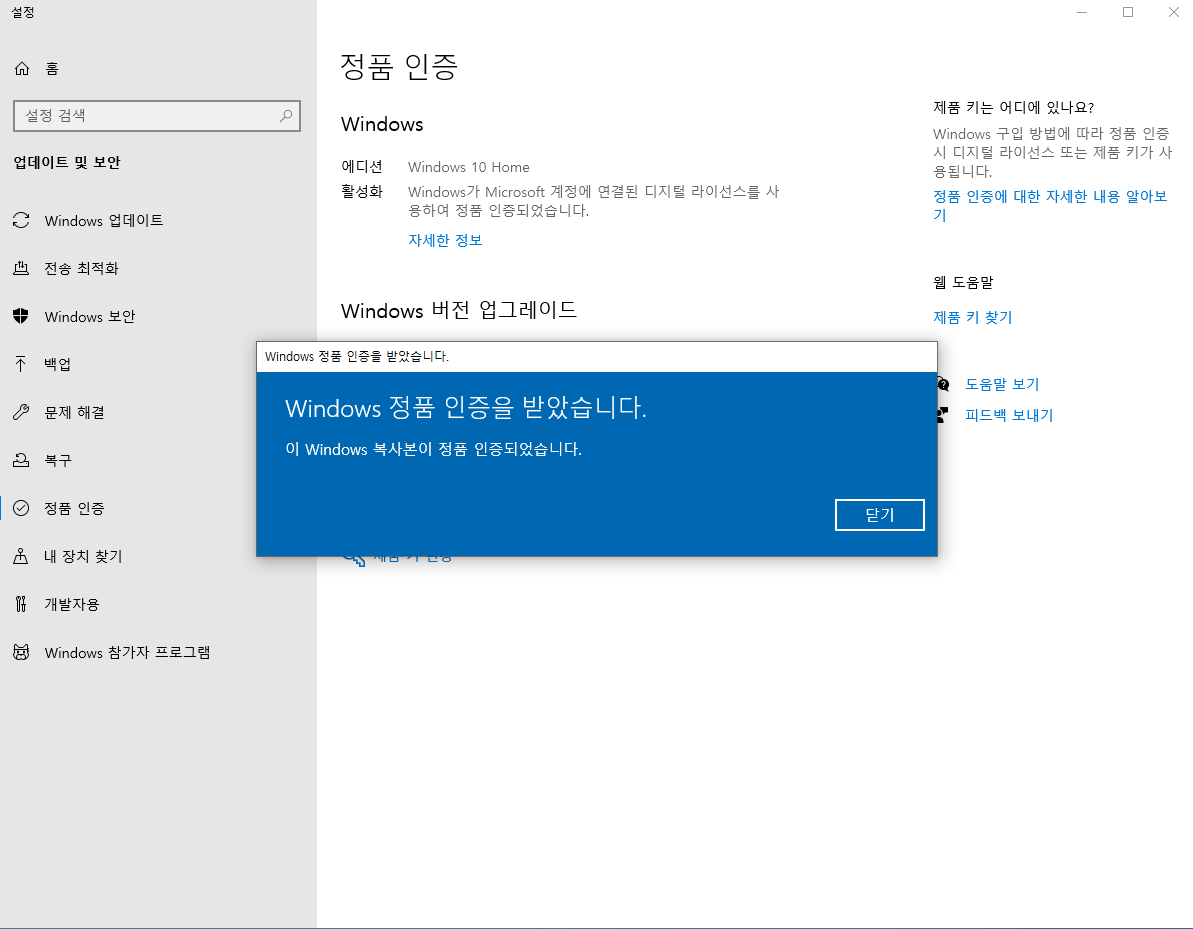The image size is (1193, 929).
Task: Open 내 장치 찾기 page
Action: (128, 556)
